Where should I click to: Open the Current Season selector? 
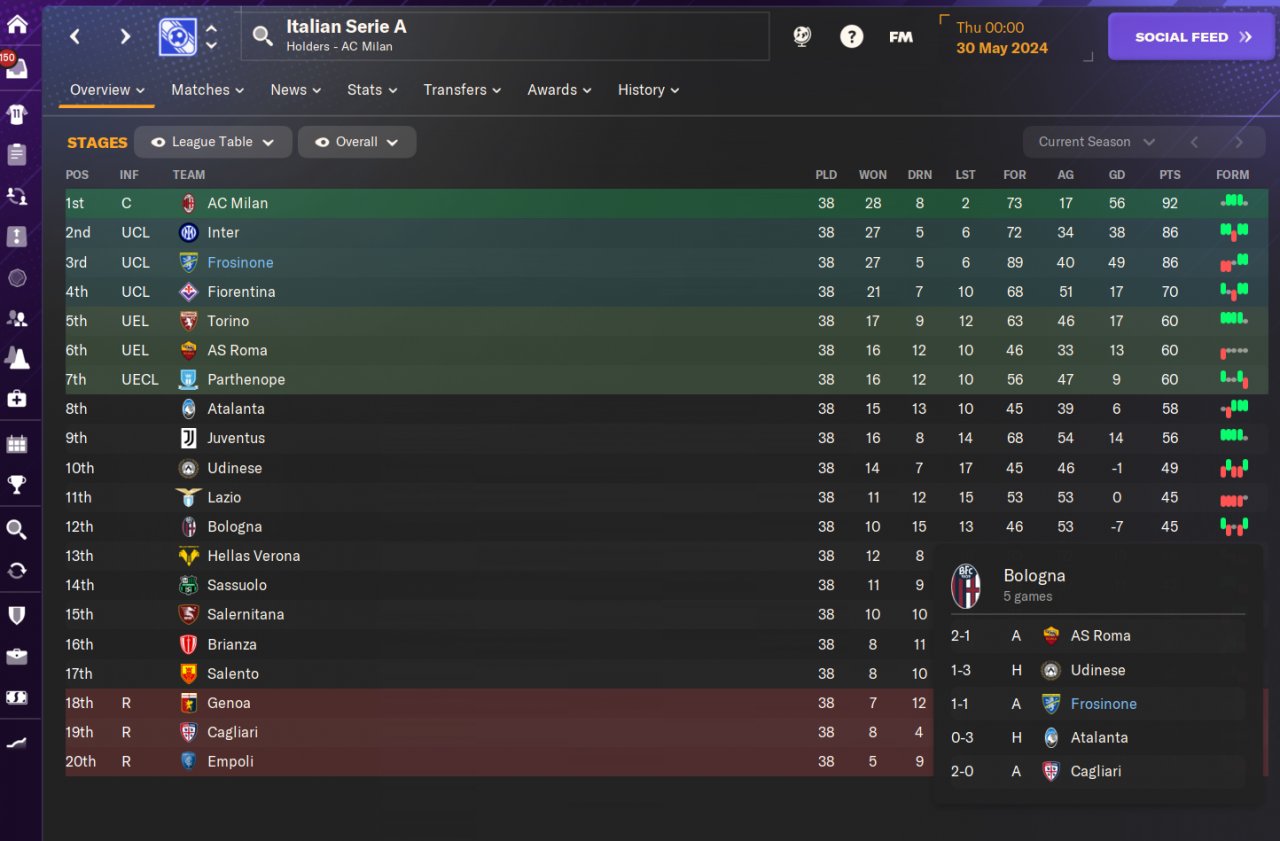point(1096,142)
